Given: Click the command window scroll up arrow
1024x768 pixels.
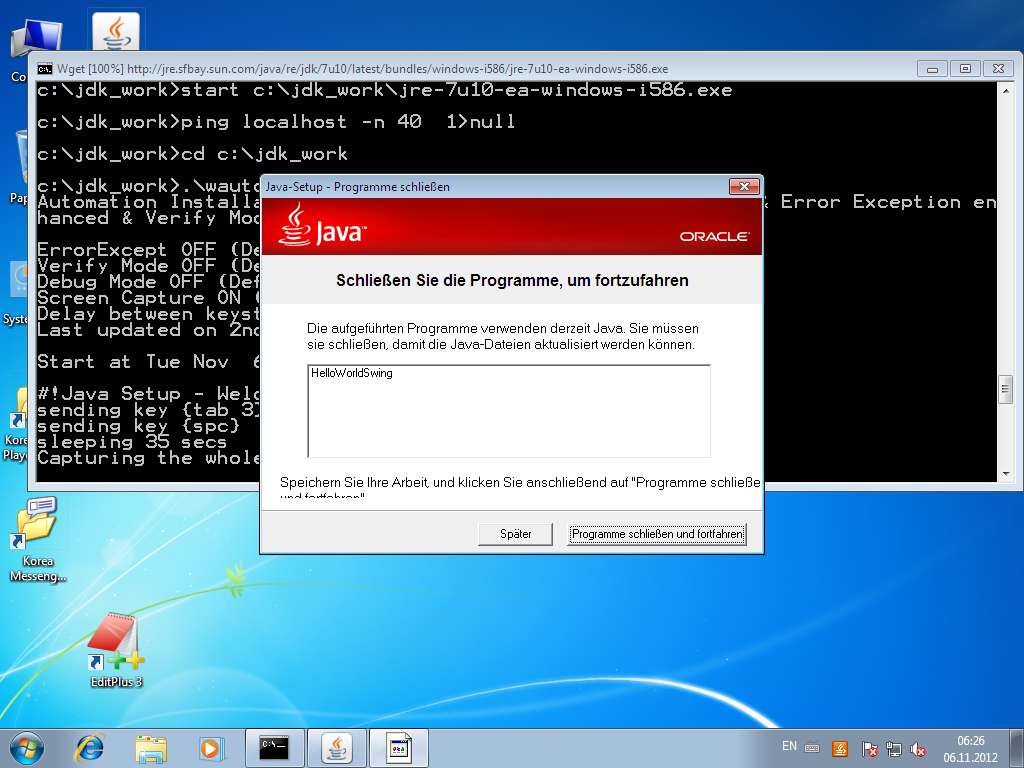Looking at the screenshot, I should tap(1004, 91).
